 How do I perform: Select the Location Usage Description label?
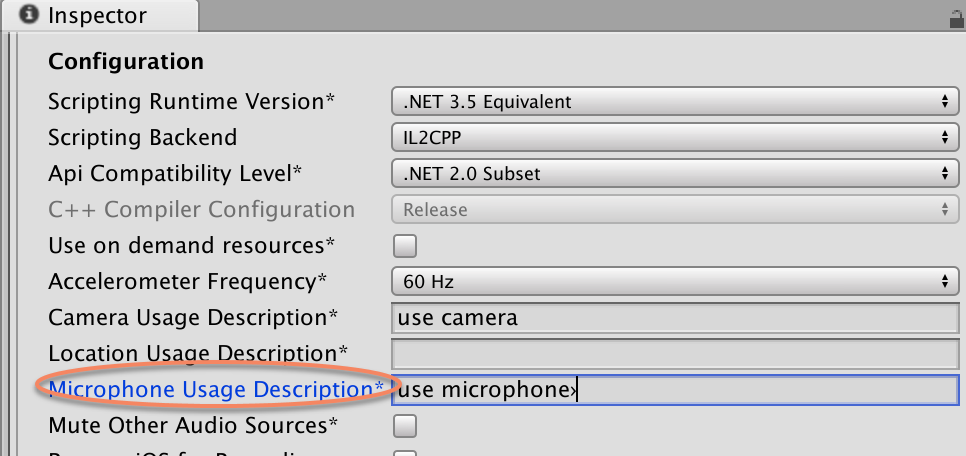pyautogui.click(x=198, y=354)
